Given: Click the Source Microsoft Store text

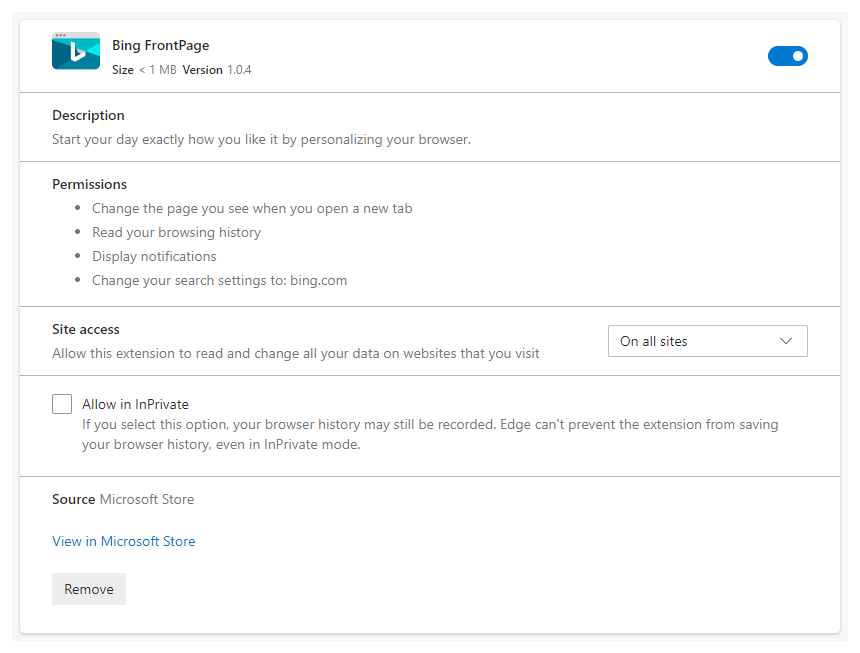Looking at the screenshot, I should click(123, 499).
